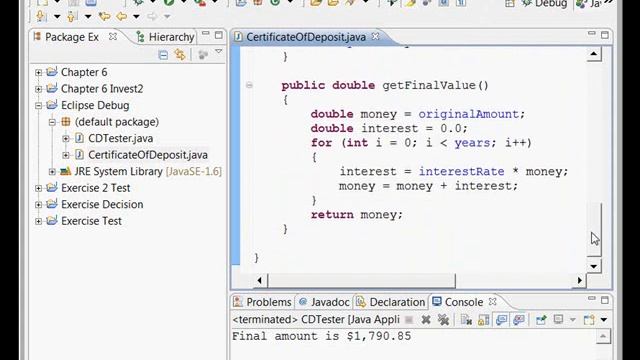Clear the Console output
Viewport: 640px width, 360px height.
(x=466, y=320)
